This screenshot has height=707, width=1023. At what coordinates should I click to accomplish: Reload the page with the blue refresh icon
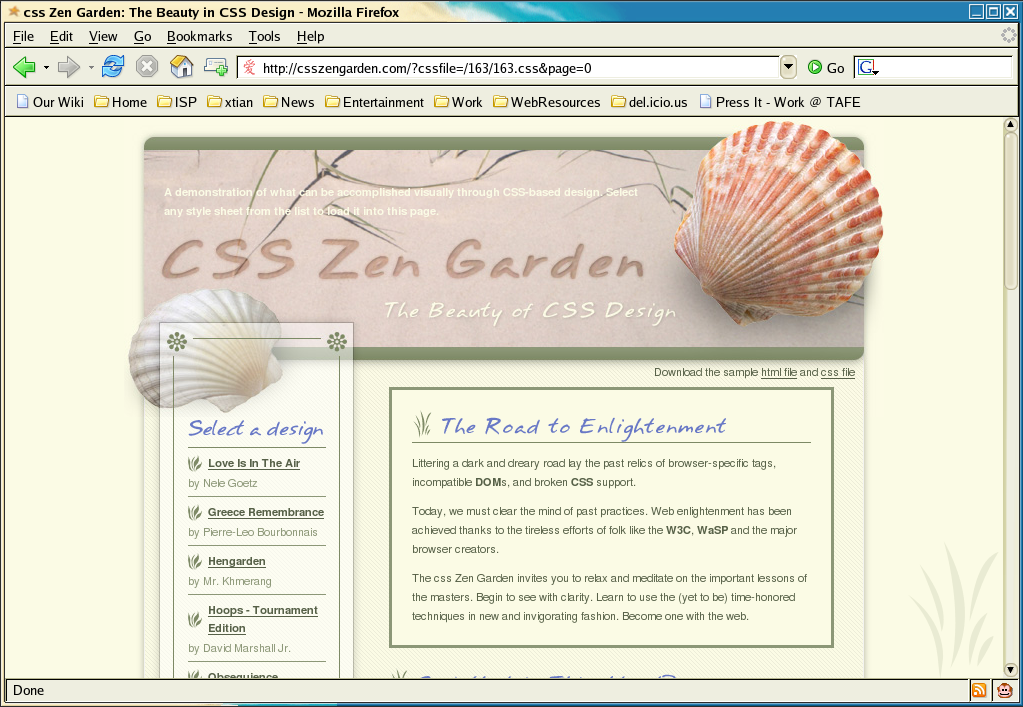(113, 67)
